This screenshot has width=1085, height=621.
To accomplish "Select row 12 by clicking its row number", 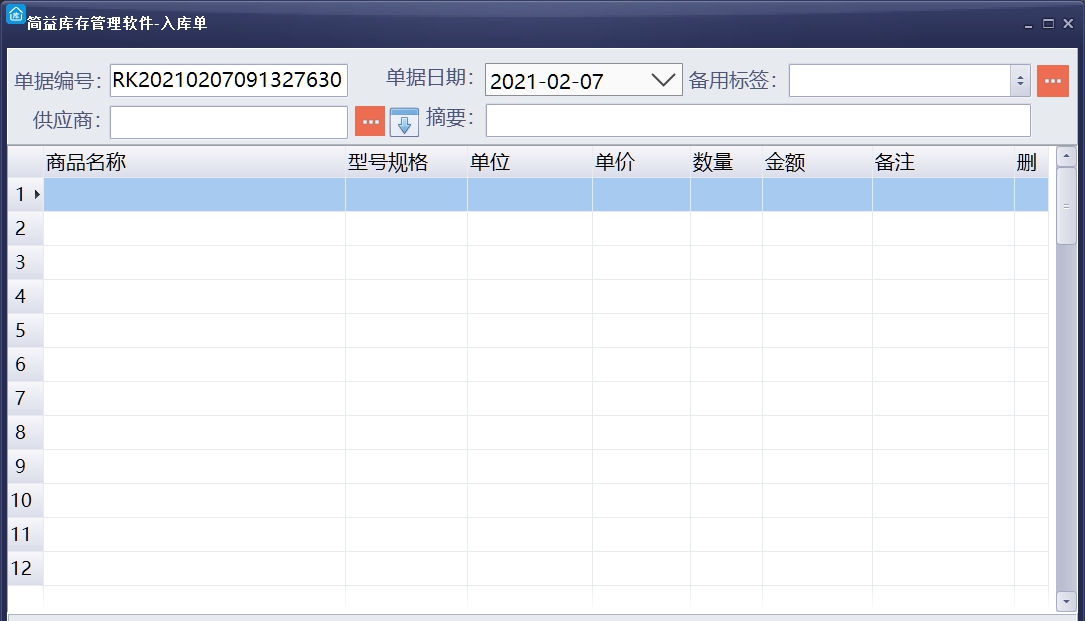I will [22, 568].
